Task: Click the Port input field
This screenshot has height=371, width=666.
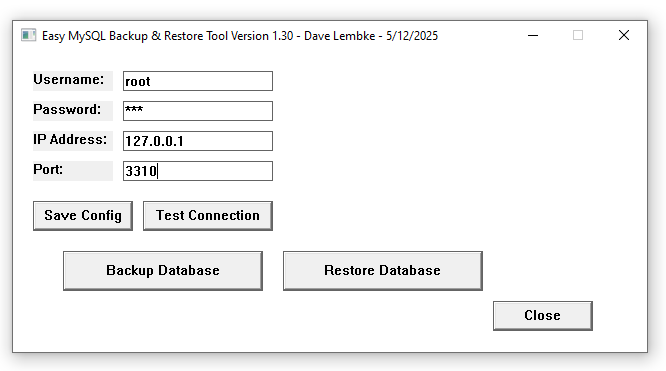Action: click(198, 171)
